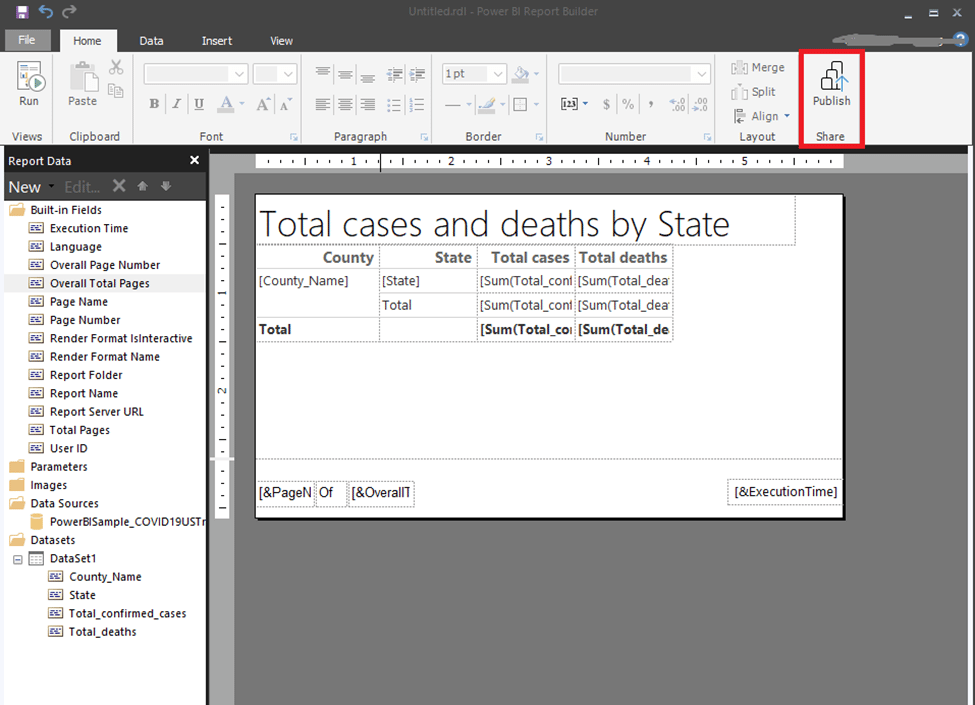This screenshot has height=705, width=975.
Task: Align paragraph text left
Action: click(x=323, y=104)
